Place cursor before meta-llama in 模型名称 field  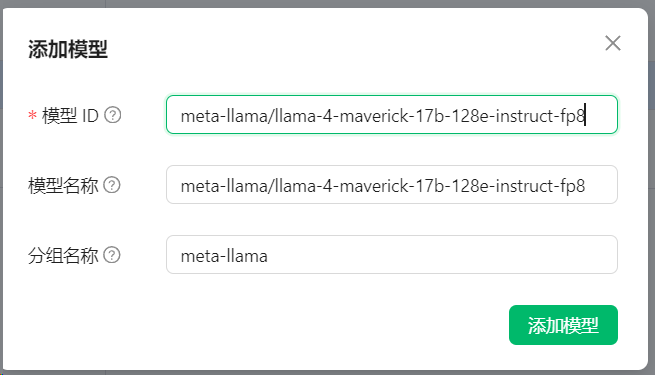180,186
